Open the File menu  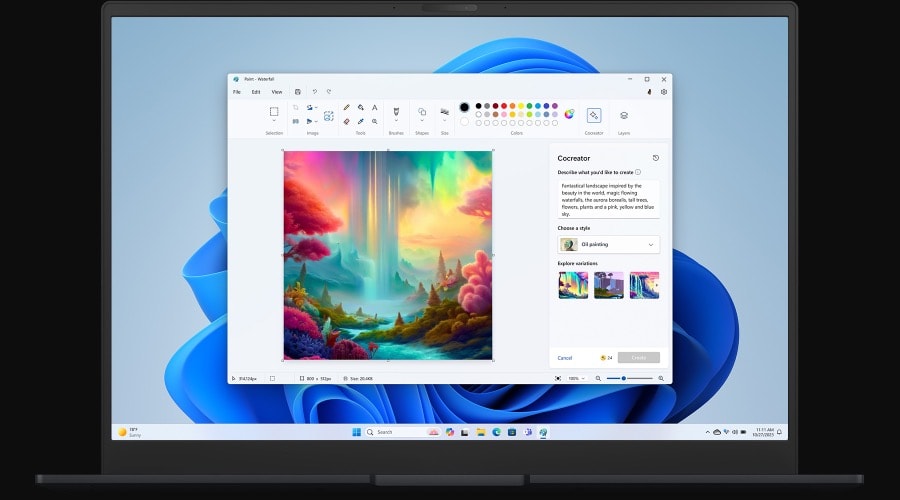tap(237, 92)
